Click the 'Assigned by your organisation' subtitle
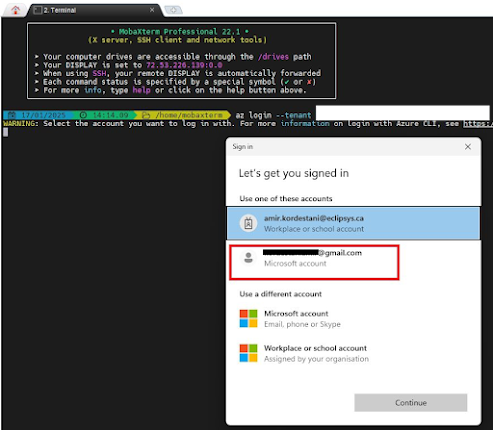The image size is (493, 430). pyautogui.click(x=316, y=359)
